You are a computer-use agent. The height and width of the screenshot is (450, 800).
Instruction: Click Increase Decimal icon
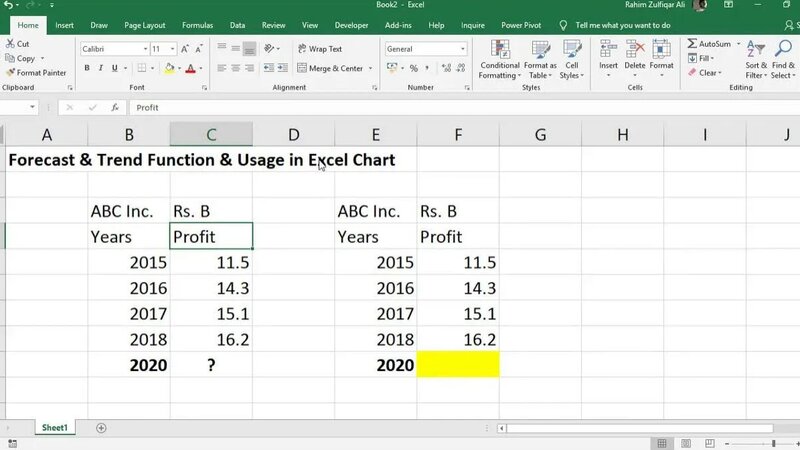(x=446, y=68)
